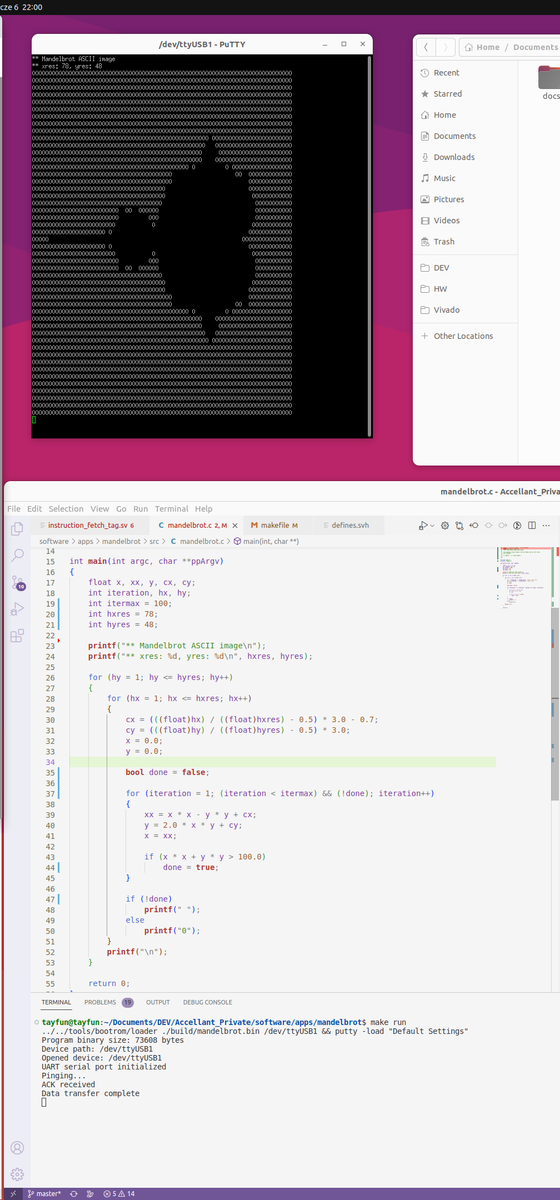The image size is (560, 1200).
Task: Click the Run or Debug play button
Action: 424,525
